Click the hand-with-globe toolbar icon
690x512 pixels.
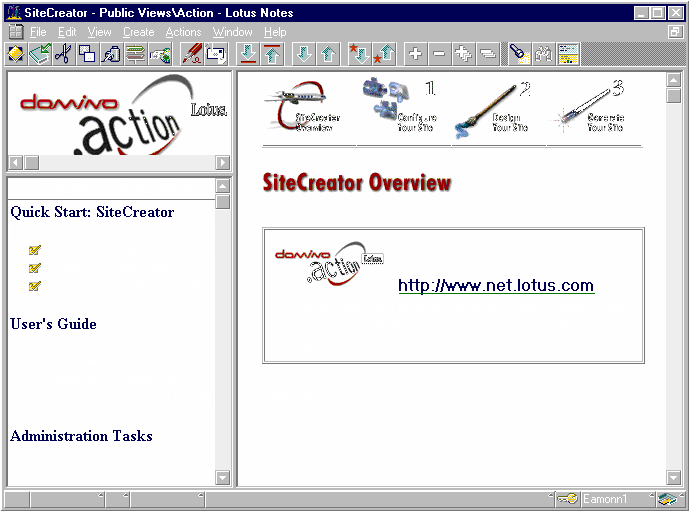pos(159,54)
